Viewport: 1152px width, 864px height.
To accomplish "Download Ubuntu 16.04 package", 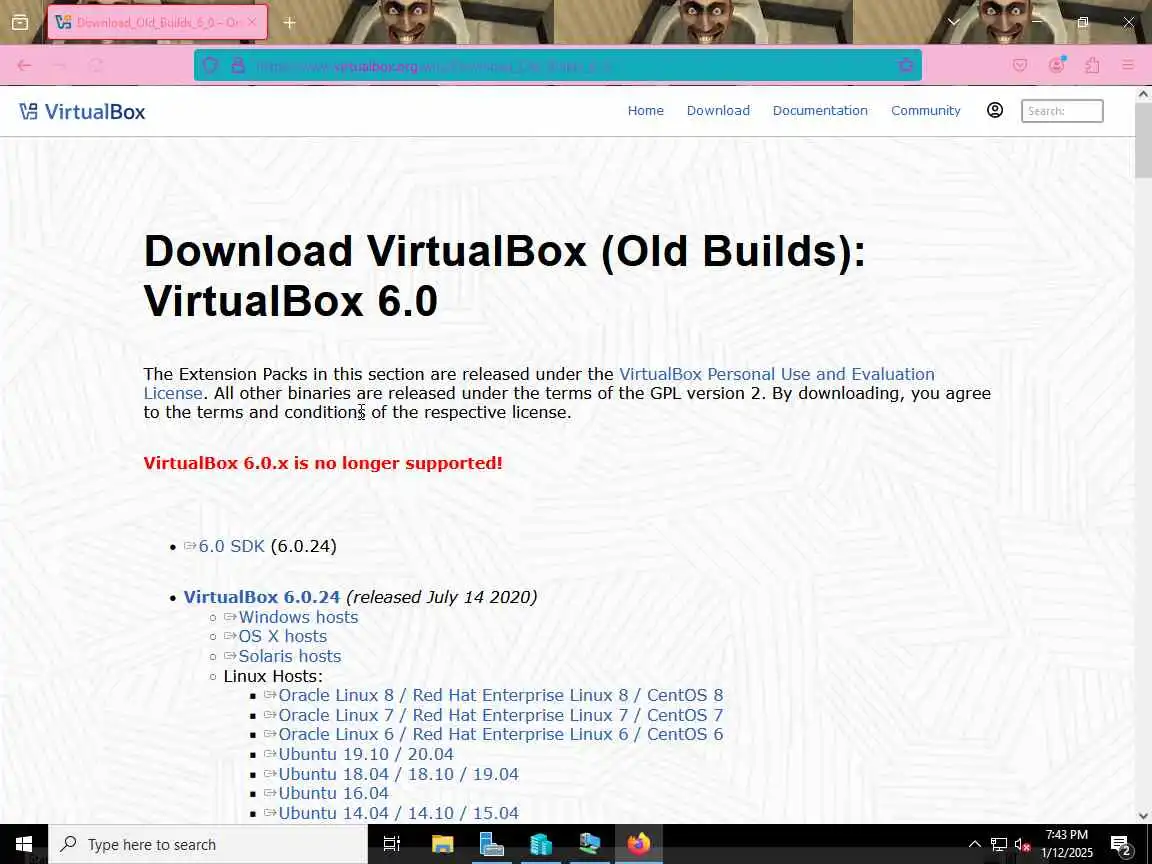I will coord(334,793).
